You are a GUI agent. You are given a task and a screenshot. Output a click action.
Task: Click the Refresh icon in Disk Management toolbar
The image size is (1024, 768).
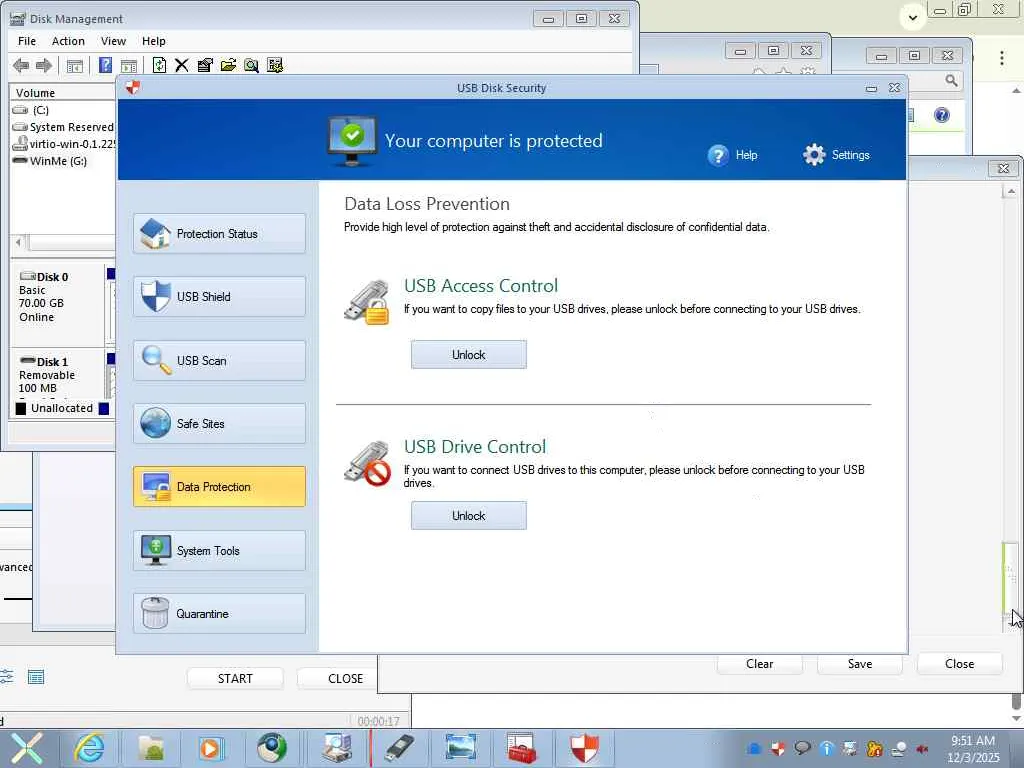(x=159, y=65)
